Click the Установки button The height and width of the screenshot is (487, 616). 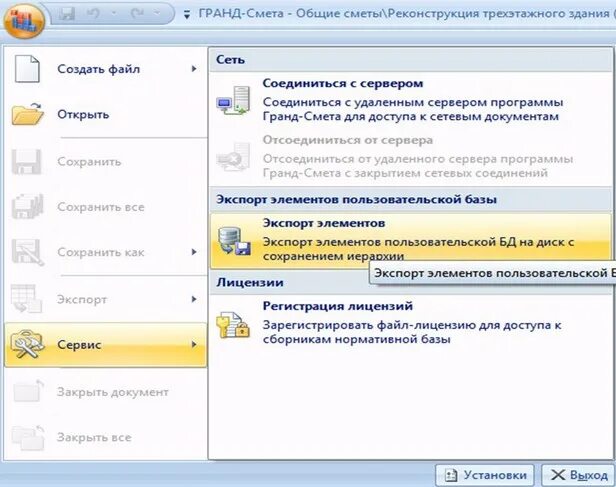click(485, 475)
